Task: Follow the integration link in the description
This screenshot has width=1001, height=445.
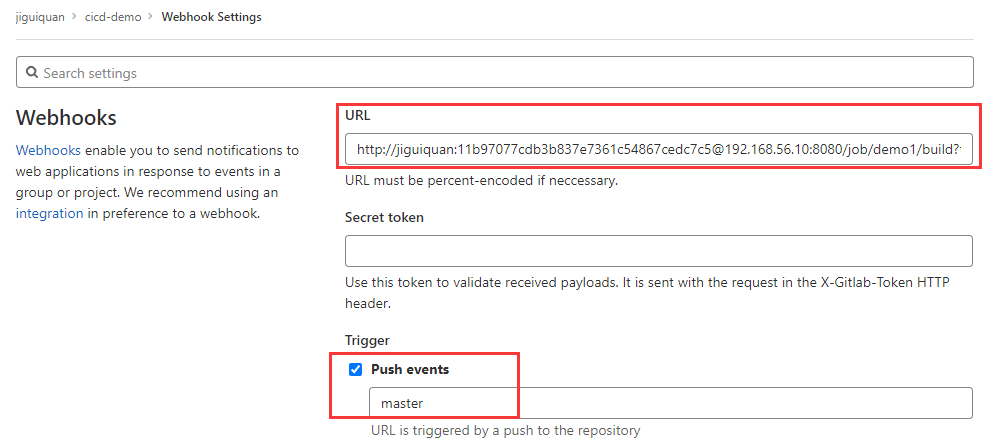Action: [49, 213]
